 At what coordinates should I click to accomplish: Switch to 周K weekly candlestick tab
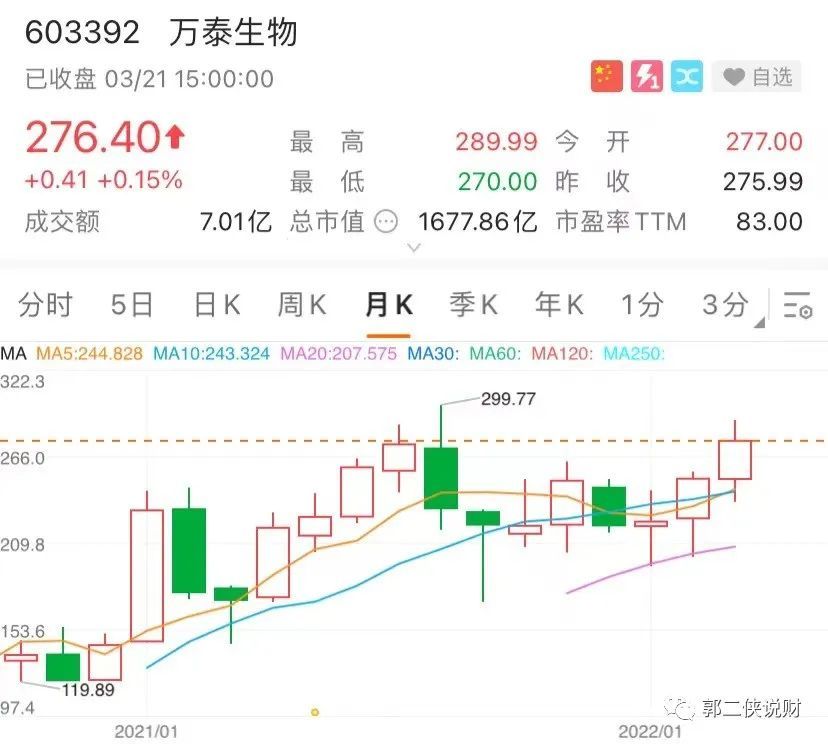[x=302, y=305]
